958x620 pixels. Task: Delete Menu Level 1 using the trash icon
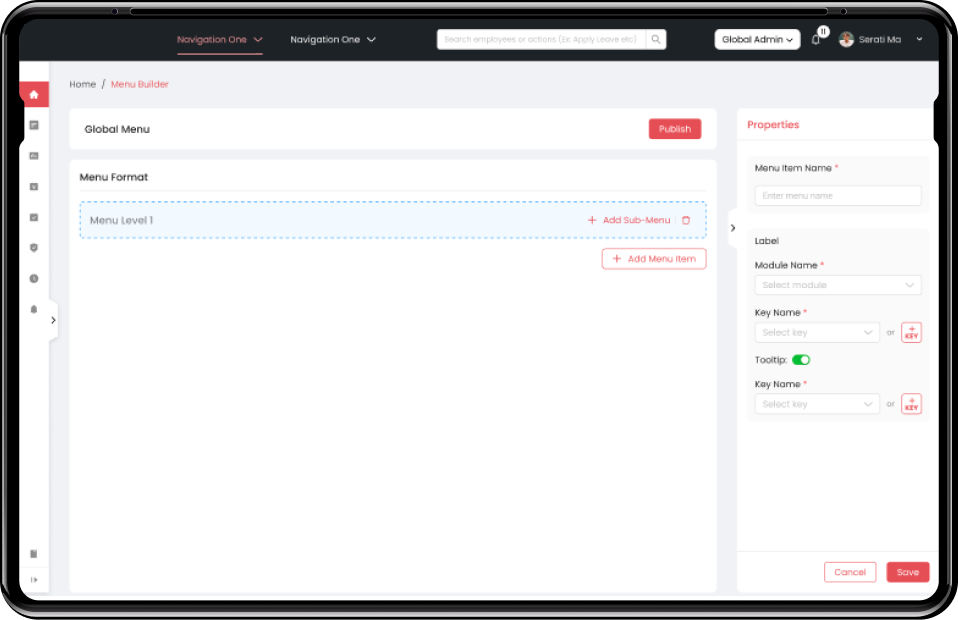tap(686, 220)
